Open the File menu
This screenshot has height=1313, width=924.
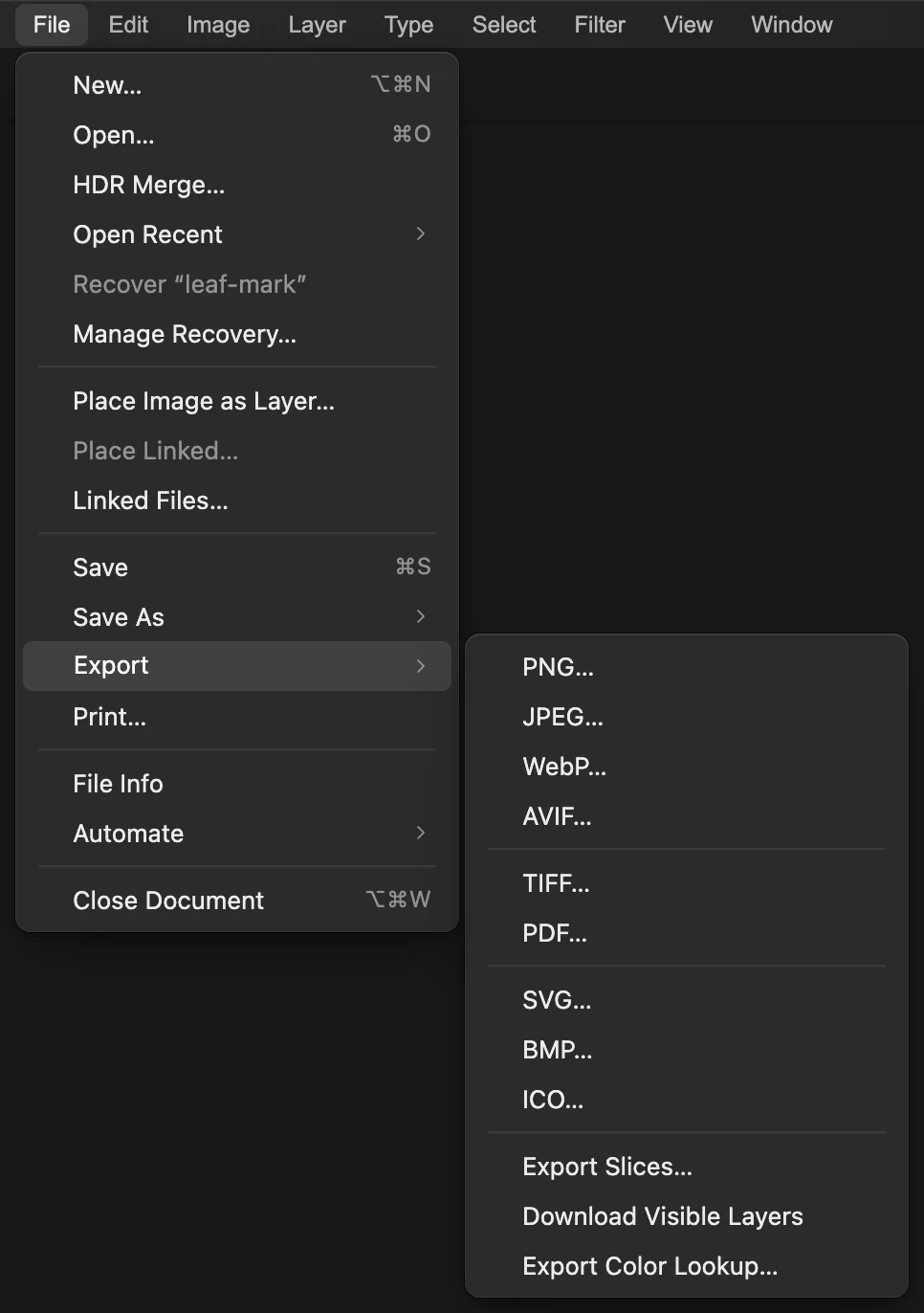[52, 25]
